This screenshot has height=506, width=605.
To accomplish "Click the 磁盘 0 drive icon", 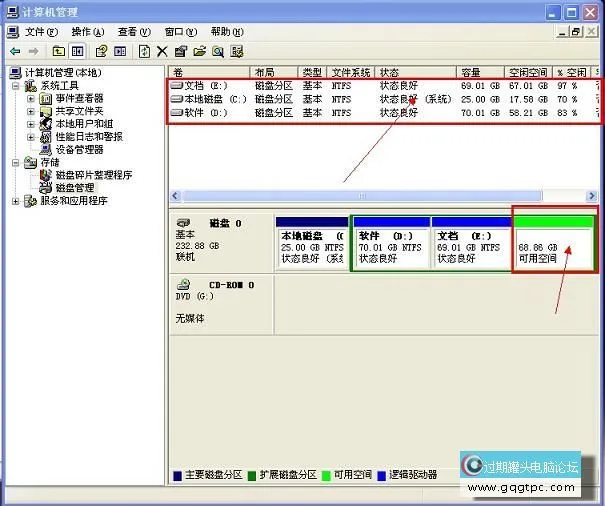I will (x=183, y=223).
